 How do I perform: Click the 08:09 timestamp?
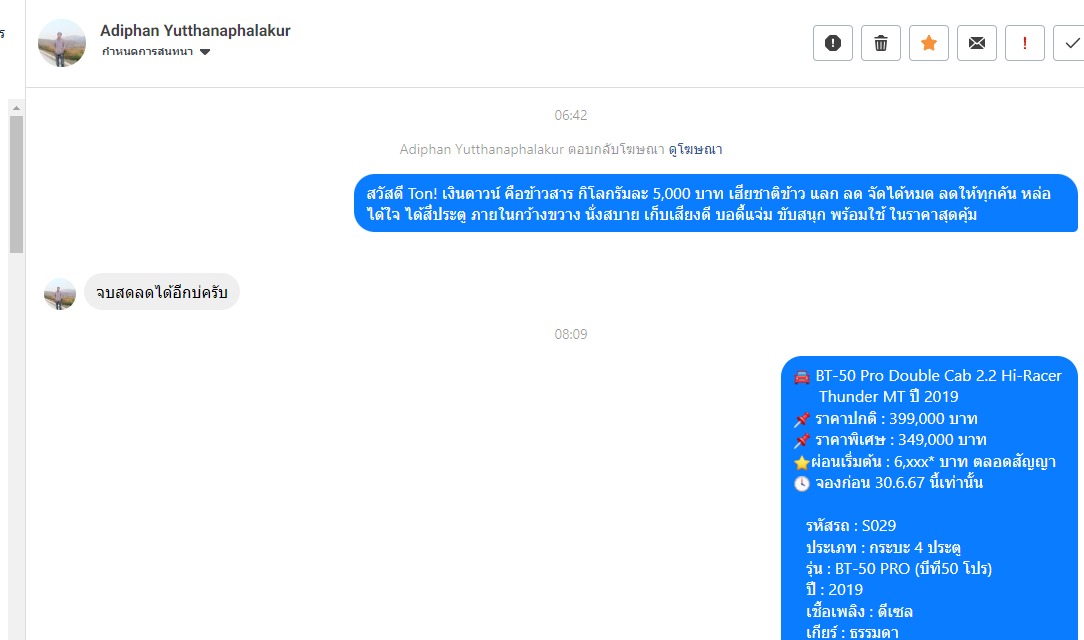point(570,335)
